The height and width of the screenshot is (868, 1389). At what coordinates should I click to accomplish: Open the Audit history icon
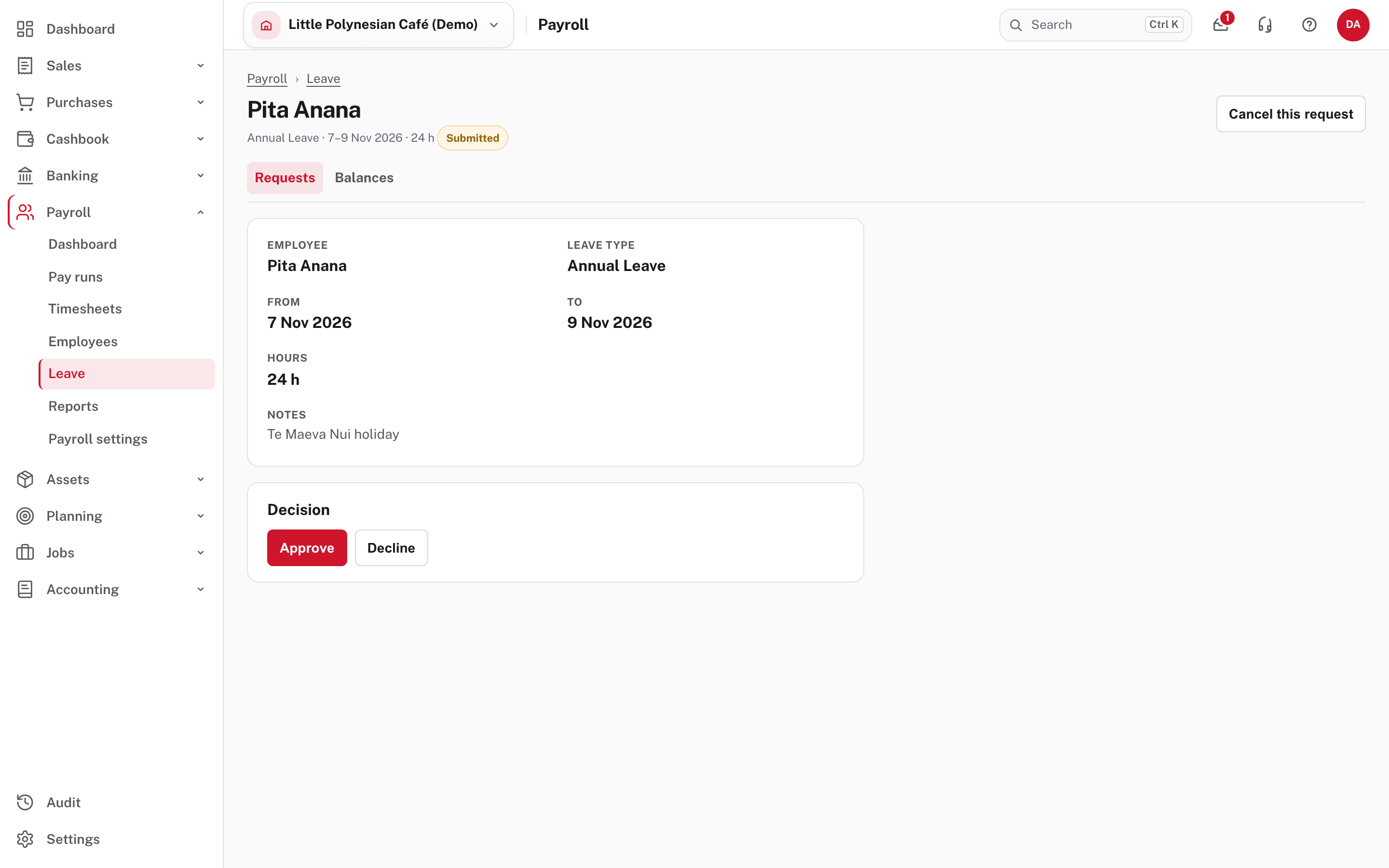[x=25, y=802]
